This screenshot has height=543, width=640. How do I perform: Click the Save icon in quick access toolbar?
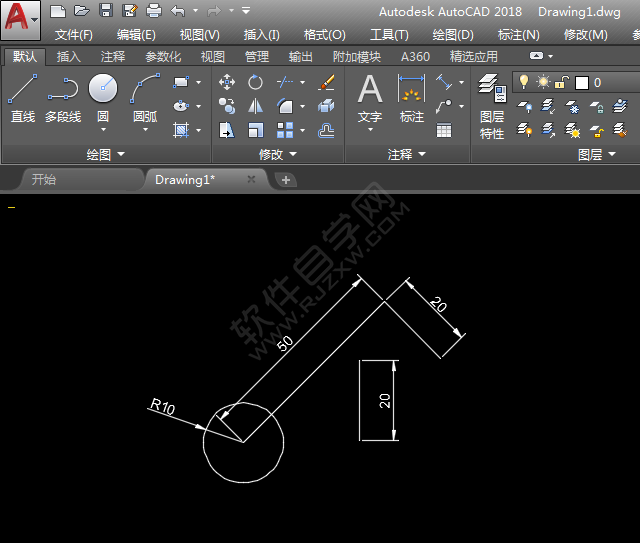coord(106,11)
